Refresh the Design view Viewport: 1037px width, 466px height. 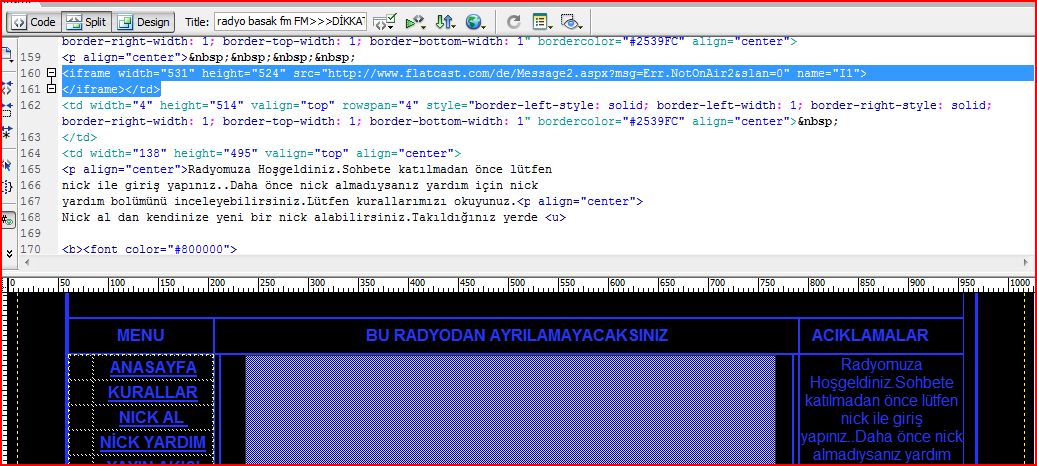click(513, 22)
